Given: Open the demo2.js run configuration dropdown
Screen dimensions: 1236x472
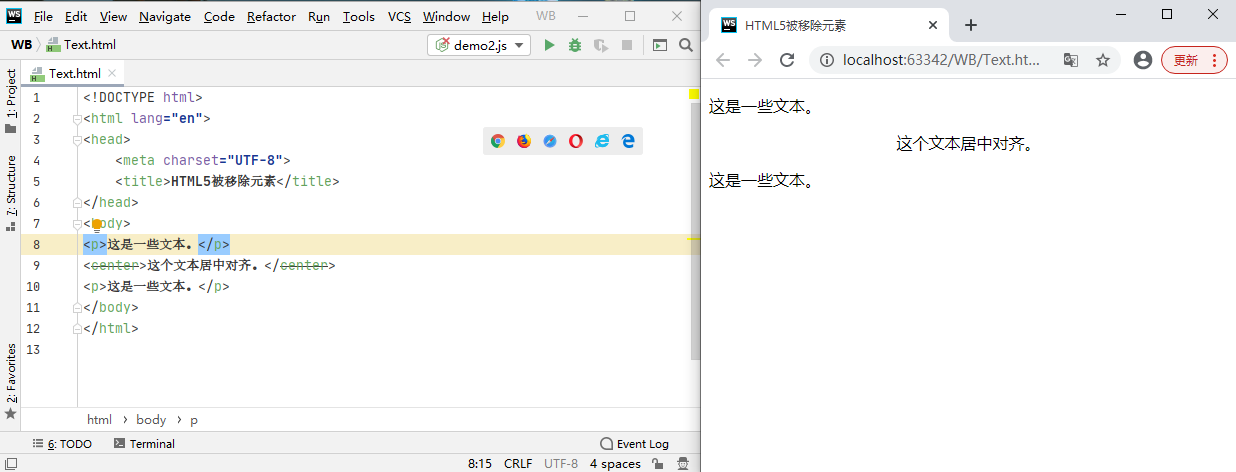Looking at the screenshot, I should coord(479,45).
